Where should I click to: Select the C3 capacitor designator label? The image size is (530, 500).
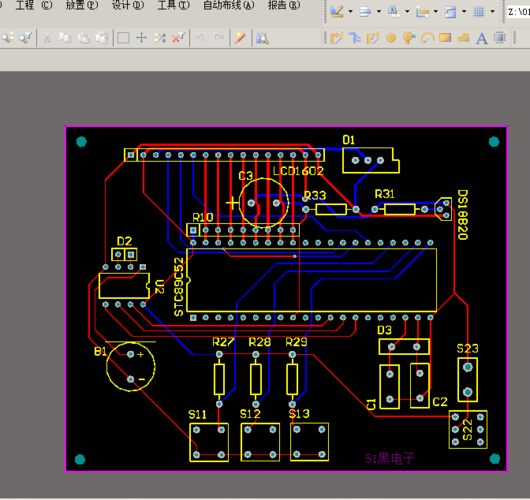(x=245, y=176)
